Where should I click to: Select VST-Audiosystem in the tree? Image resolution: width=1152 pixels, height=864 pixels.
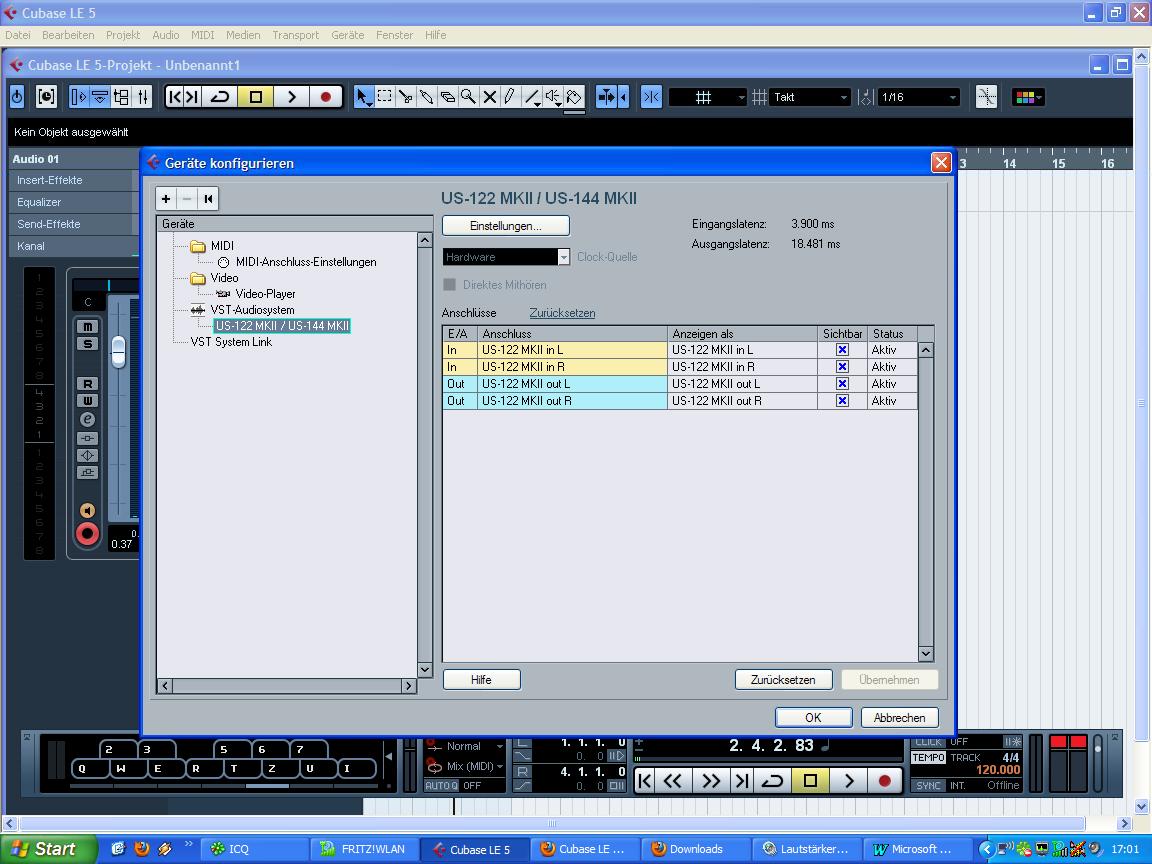point(252,310)
